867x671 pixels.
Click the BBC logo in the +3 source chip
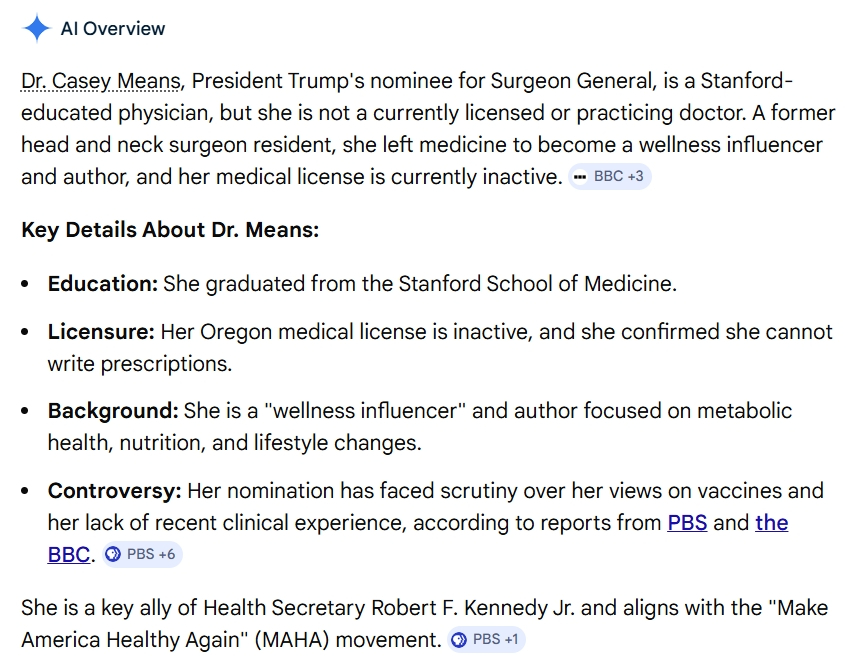click(x=580, y=177)
